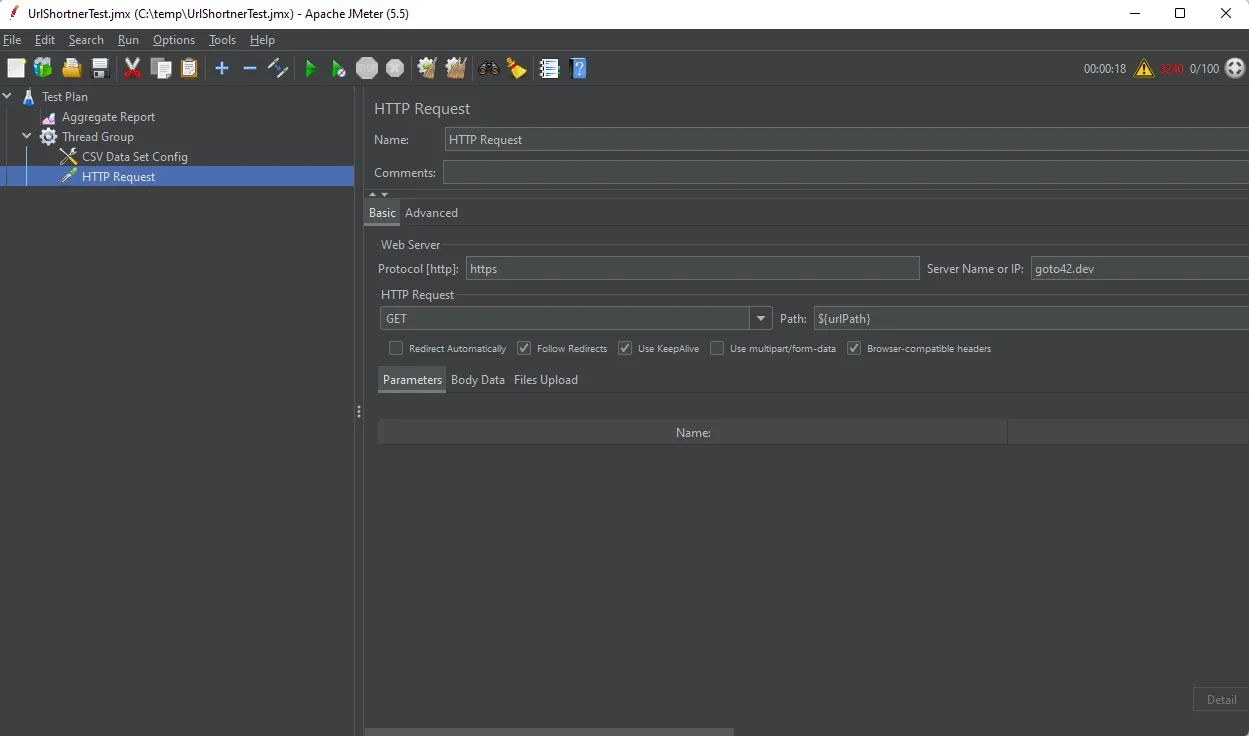Click the red 3240 error count

[x=1171, y=69]
